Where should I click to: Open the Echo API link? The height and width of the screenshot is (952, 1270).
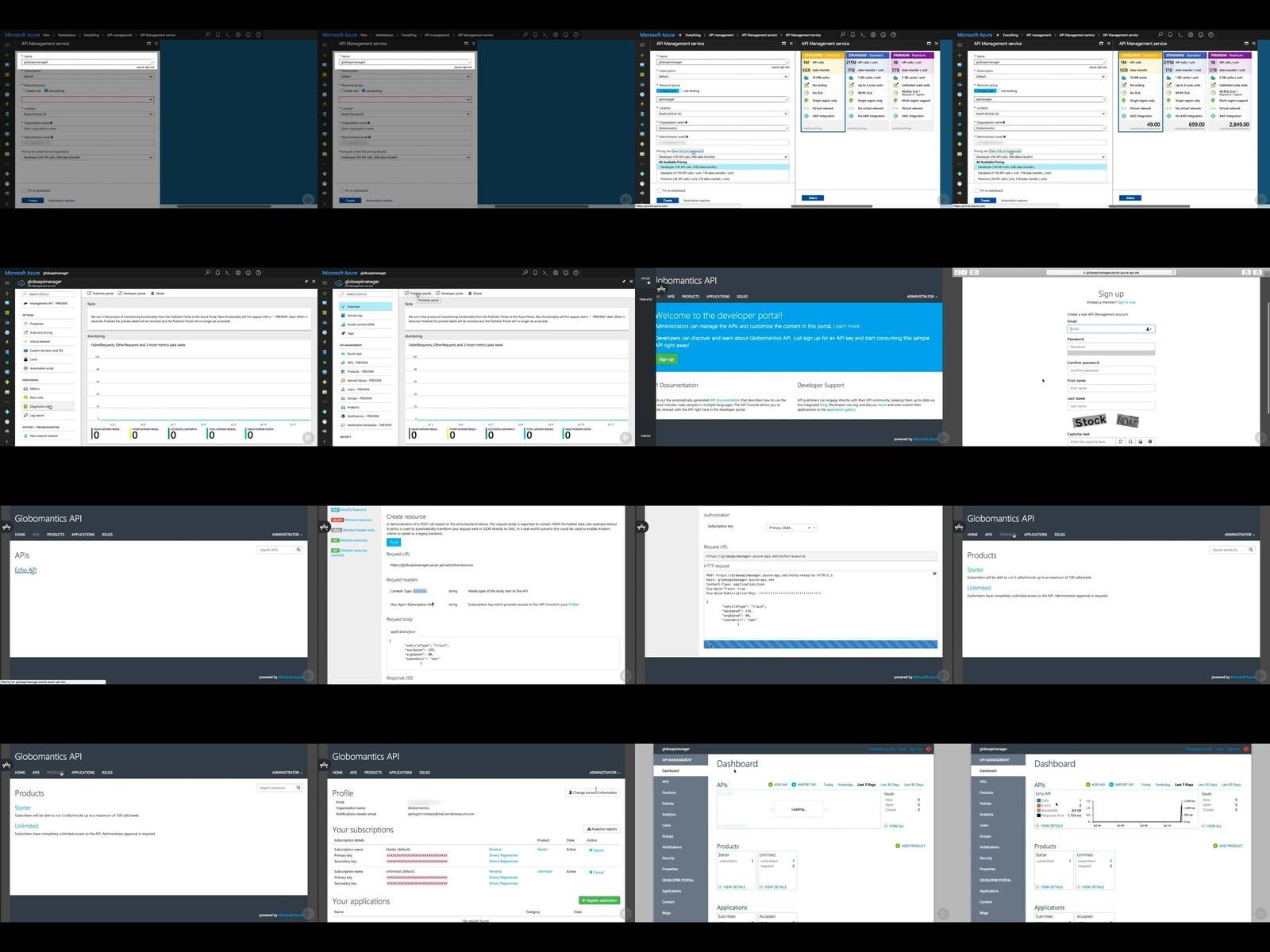click(x=25, y=570)
